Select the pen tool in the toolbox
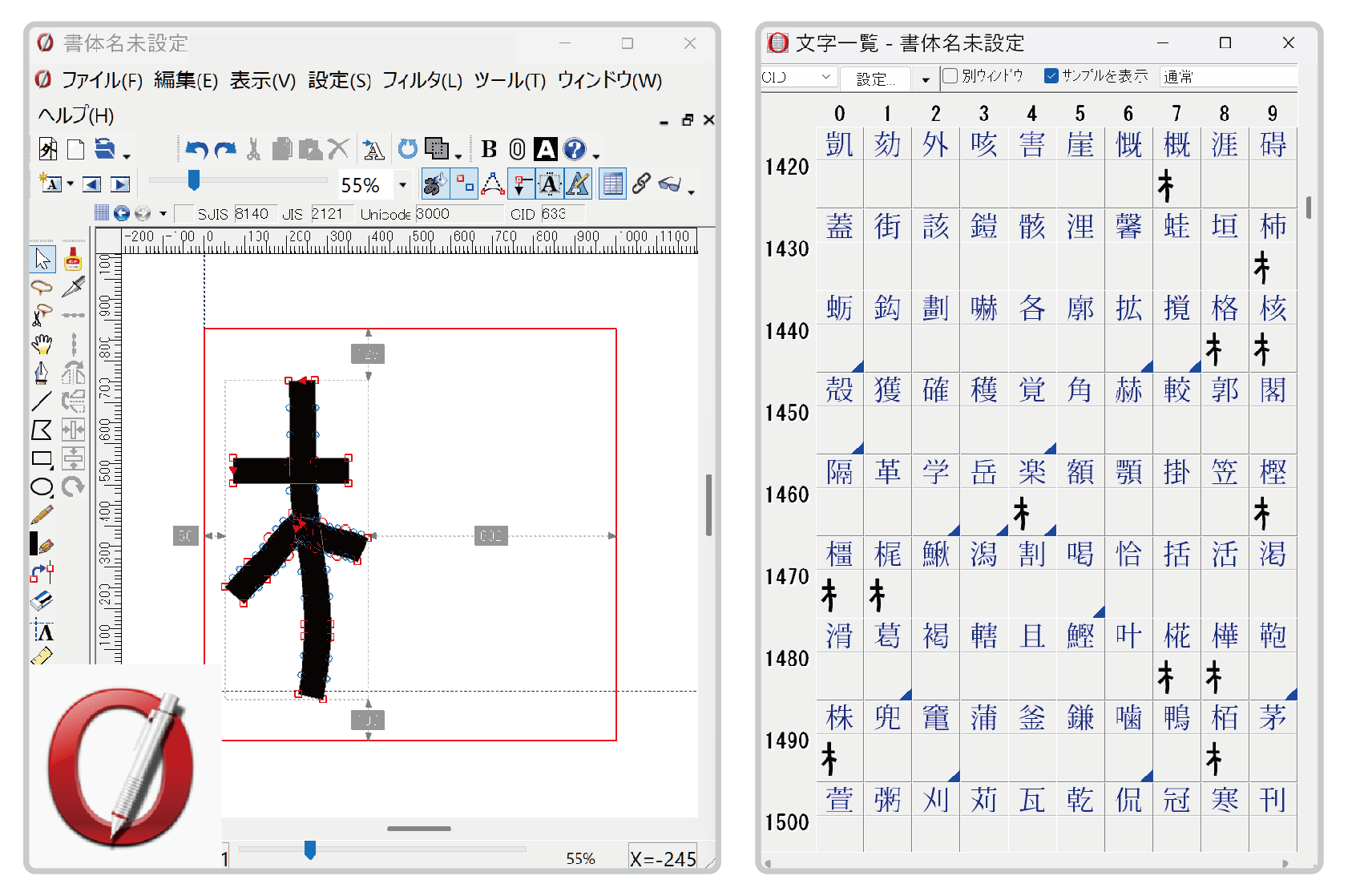1352x896 pixels. coord(42,373)
